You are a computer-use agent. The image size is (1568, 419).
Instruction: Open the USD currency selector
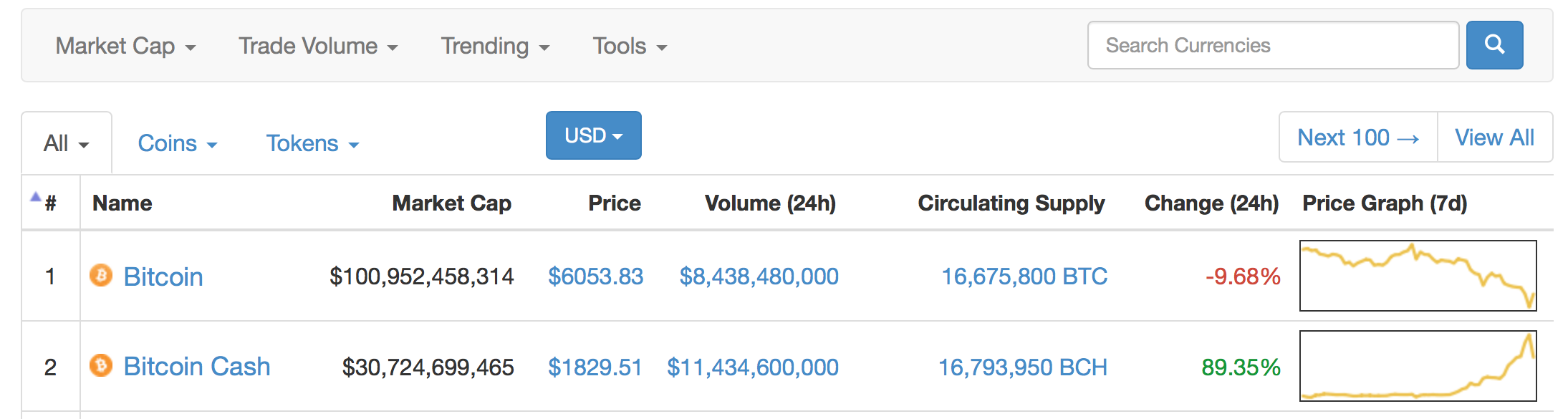[x=593, y=135]
